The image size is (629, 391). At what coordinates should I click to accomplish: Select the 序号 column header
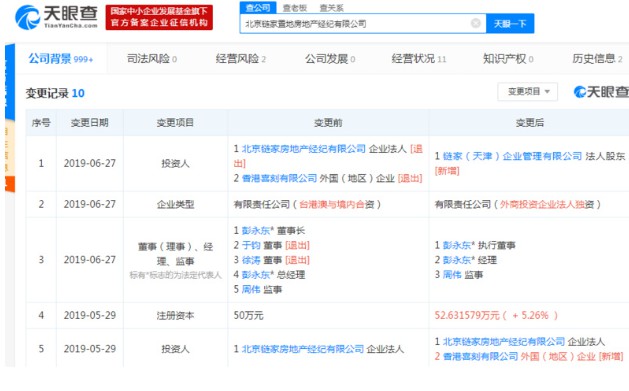click(x=41, y=123)
